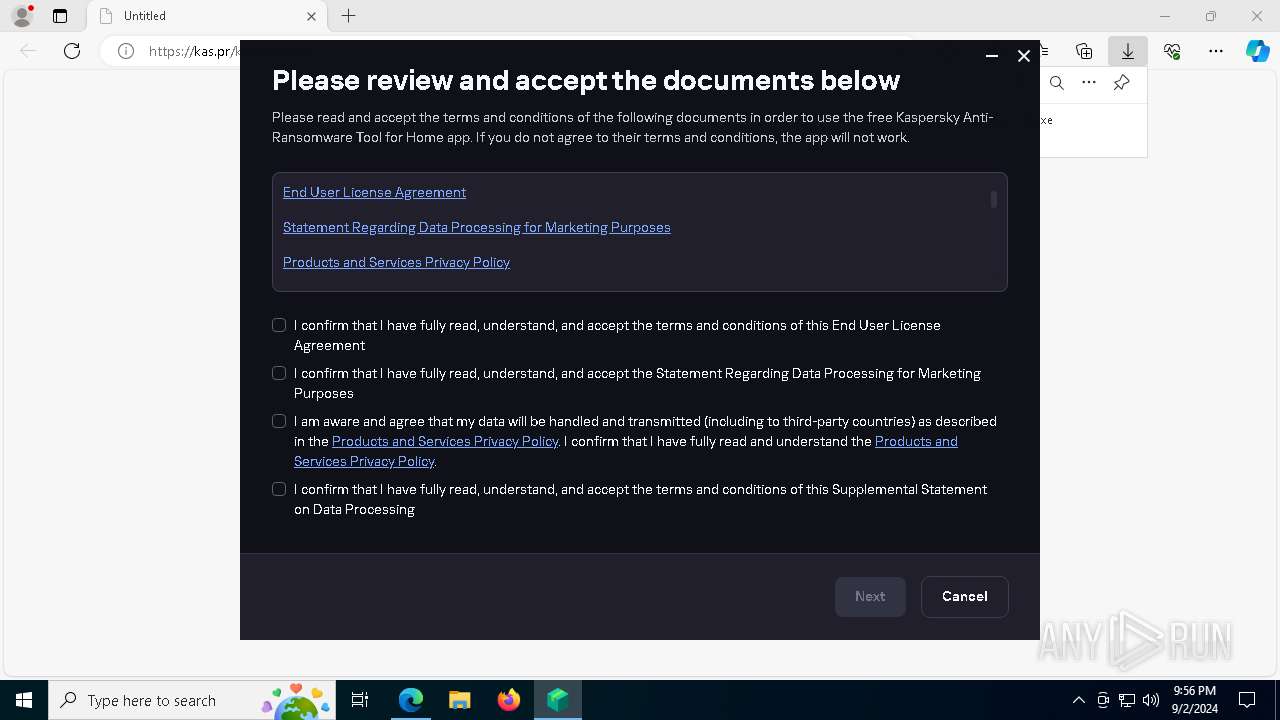Click the Cancel button
The height and width of the screenshot is (720, 1280).
964,596
